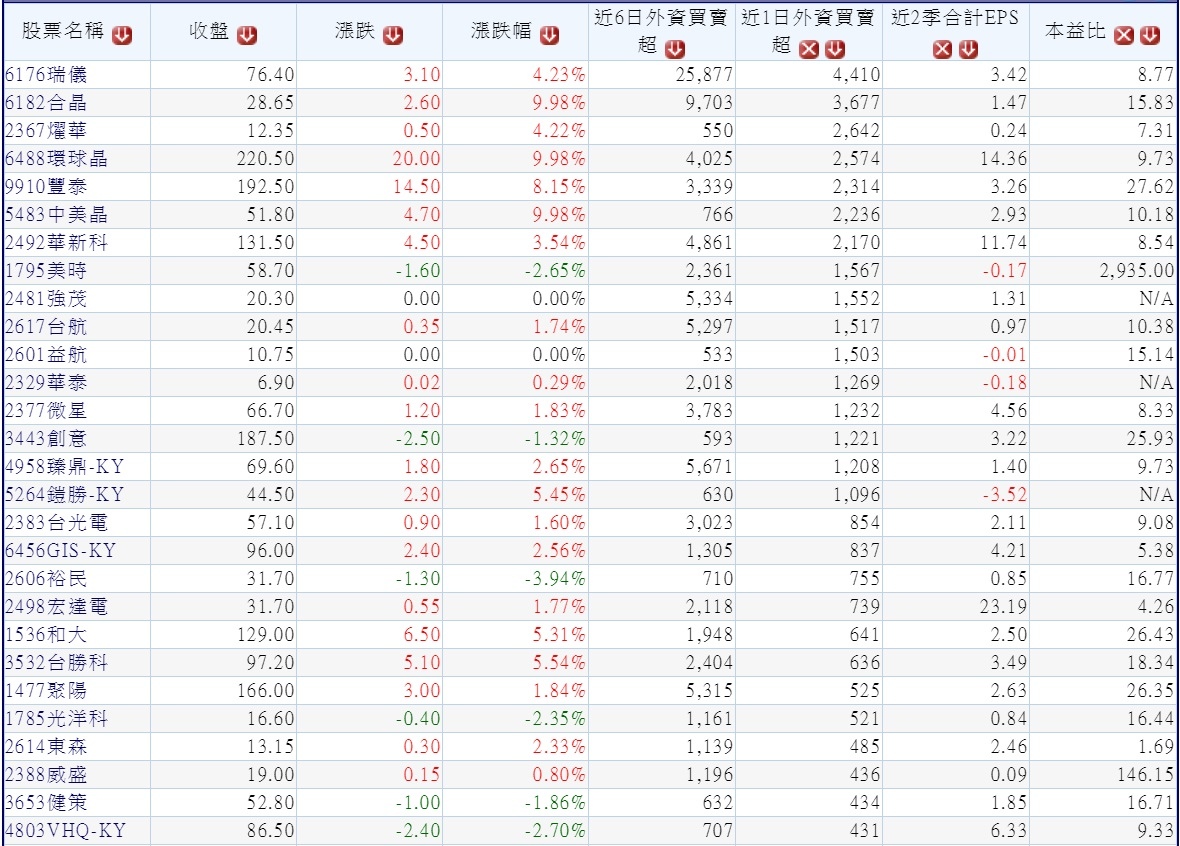Open stock 3443創意
Image resolution: width=1180 pixels, height=846 pixels.
coord(46,439)
